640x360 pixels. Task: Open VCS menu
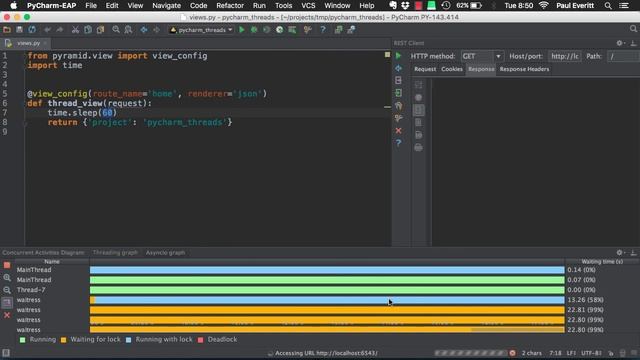click(308, 6)
